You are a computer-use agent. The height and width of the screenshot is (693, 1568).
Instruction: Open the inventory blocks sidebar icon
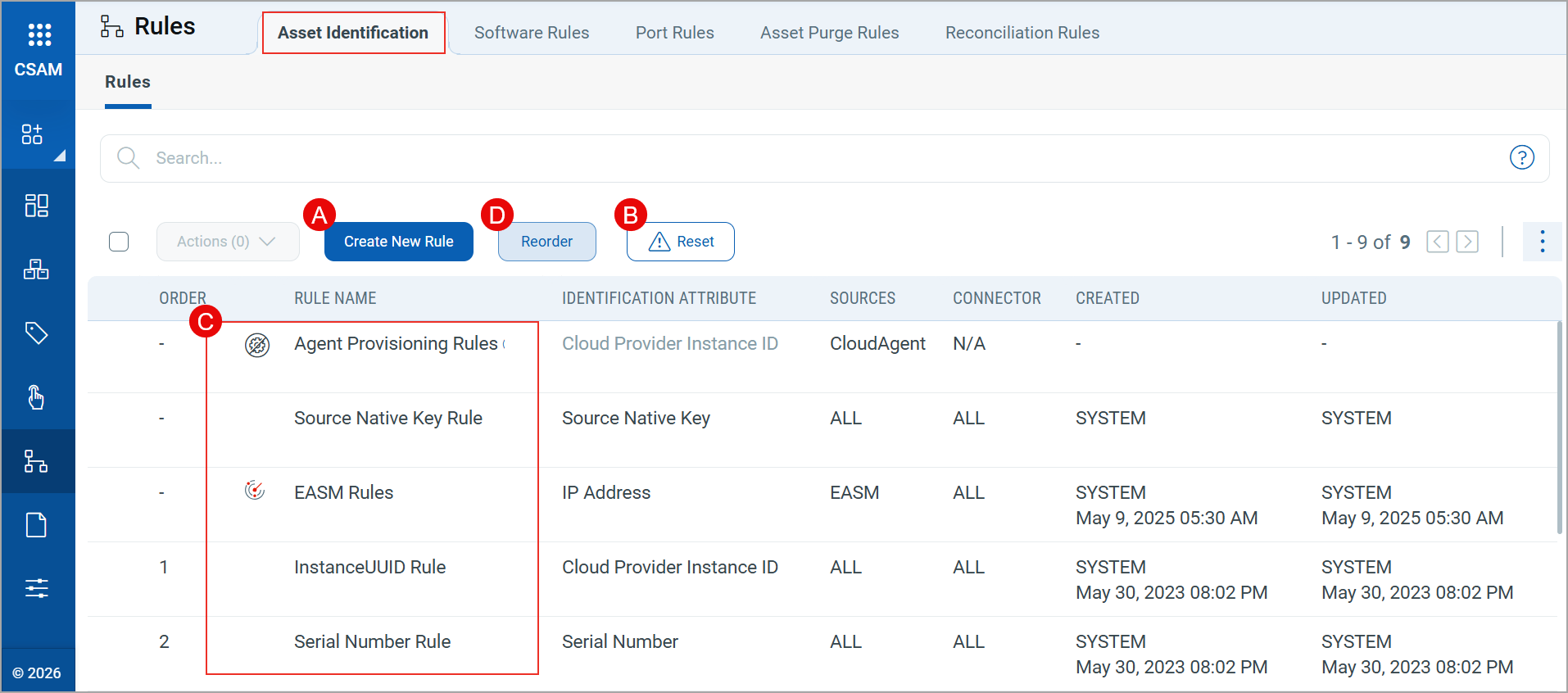[x=37, y=269]
